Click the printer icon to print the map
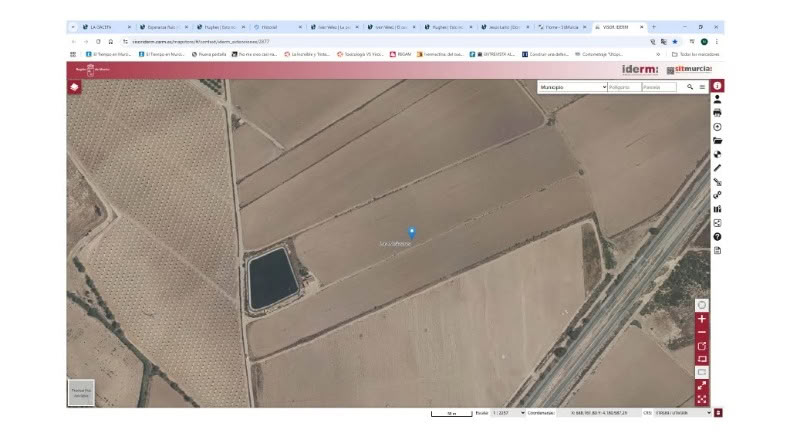Image resolution: width=790 pixels, height=440 pixels. tap(717, 113)
